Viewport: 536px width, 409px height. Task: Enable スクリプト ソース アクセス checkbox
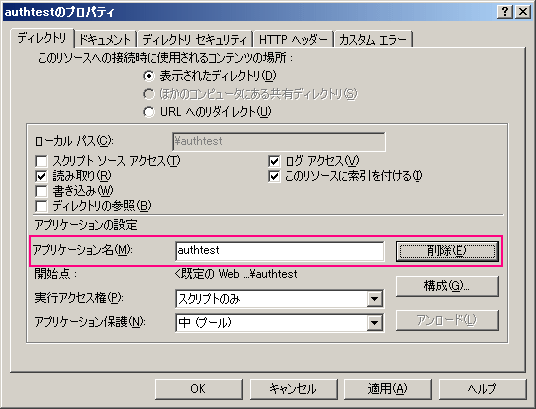[x=41, y=161]
